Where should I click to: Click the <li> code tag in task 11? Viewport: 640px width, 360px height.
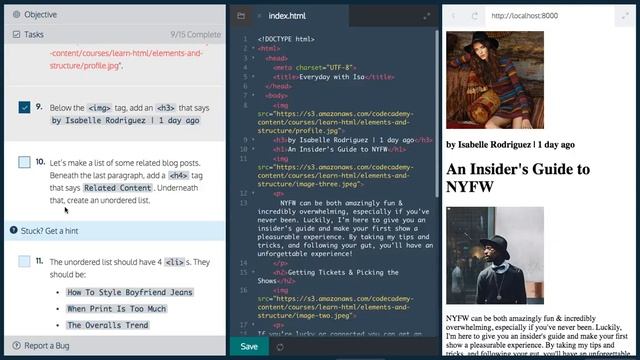pyautogui.click(x=174, y=262)
